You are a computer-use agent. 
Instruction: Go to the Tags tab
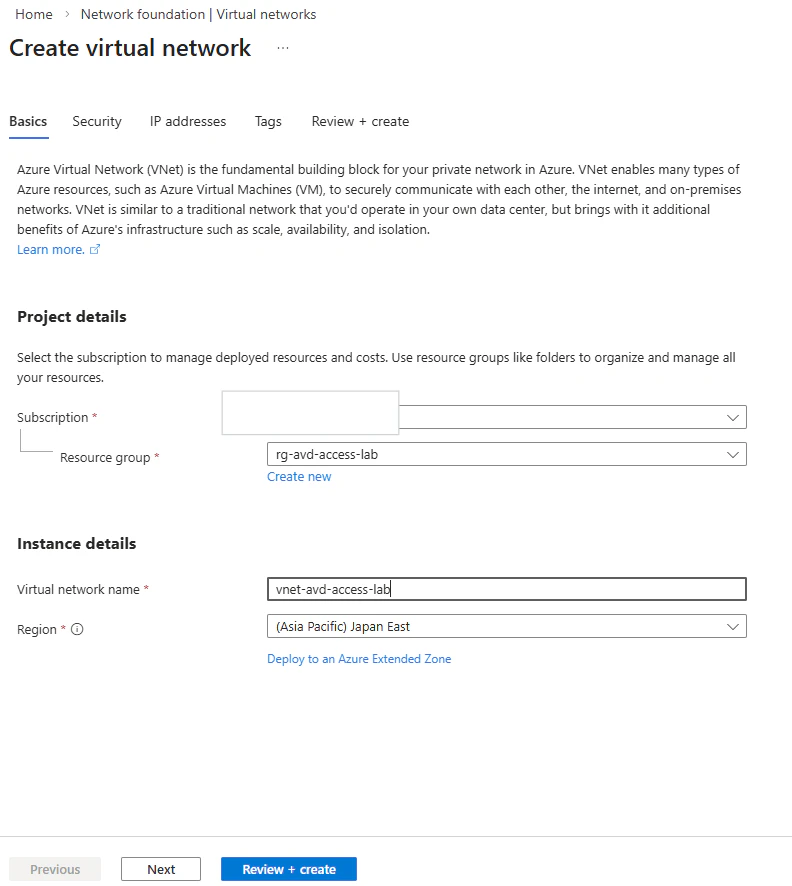[x=268, y=121]
